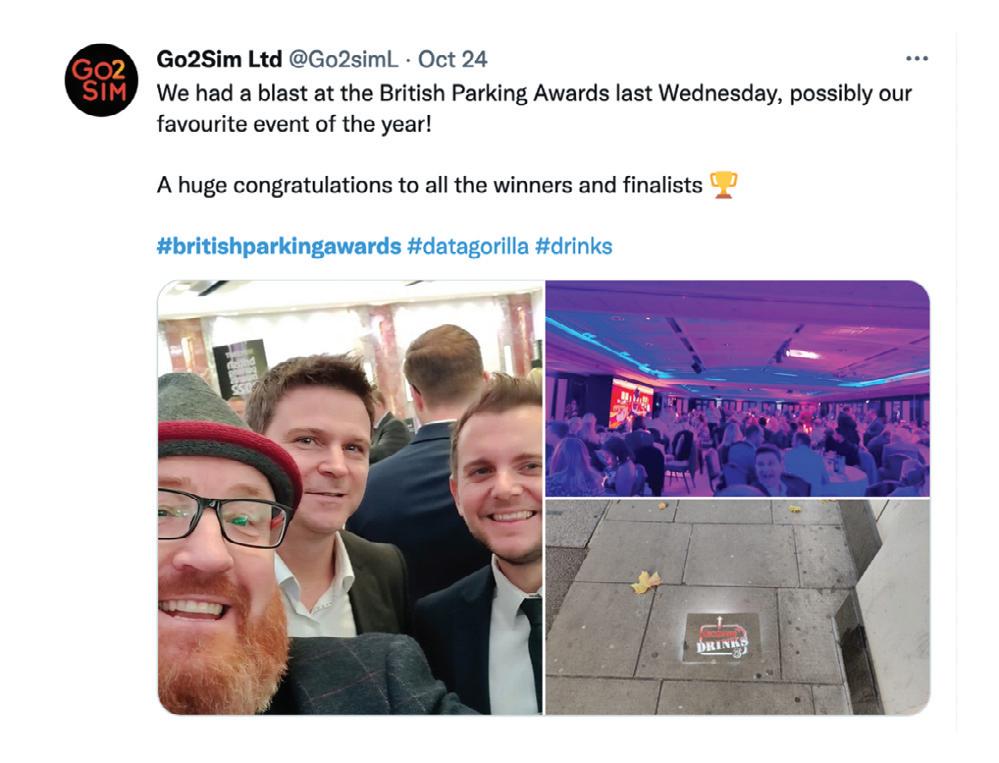Screen dimensions: 999x763
Task: Click the banner sign behind the selfie group
Action: (x=241, y=368)
